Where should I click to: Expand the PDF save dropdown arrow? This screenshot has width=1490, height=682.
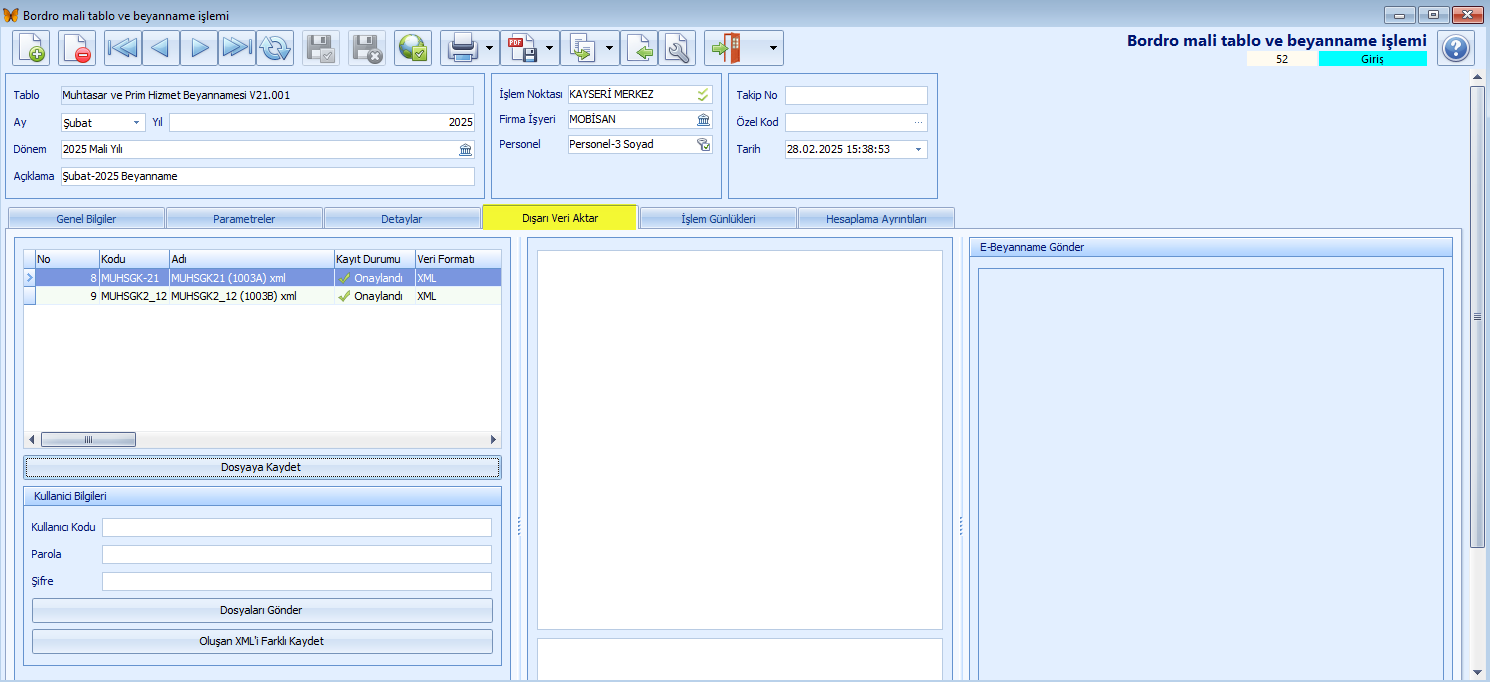click(x=550, y=48)
